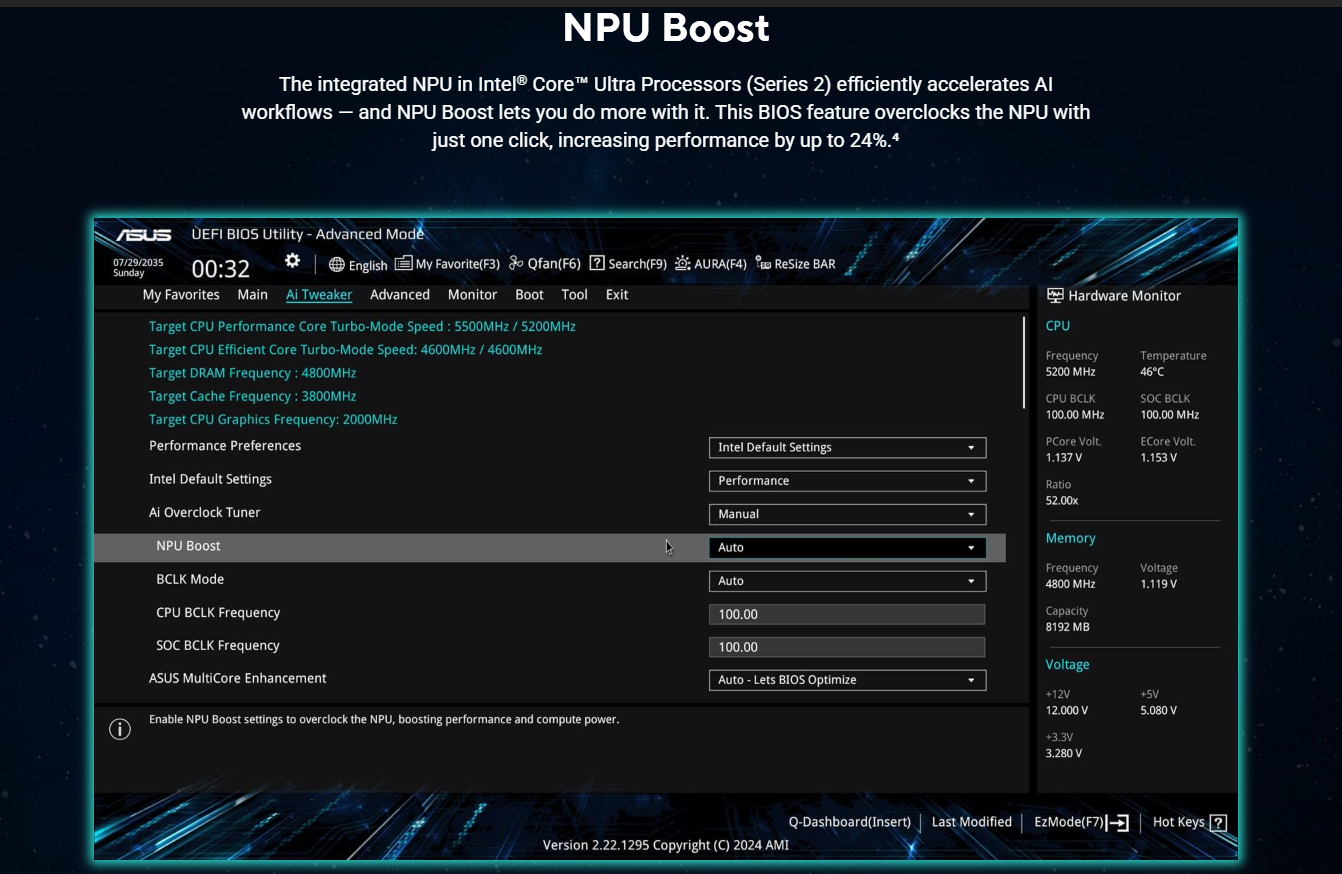
Task: Open the Boot tab
Action: click(529, 295)
